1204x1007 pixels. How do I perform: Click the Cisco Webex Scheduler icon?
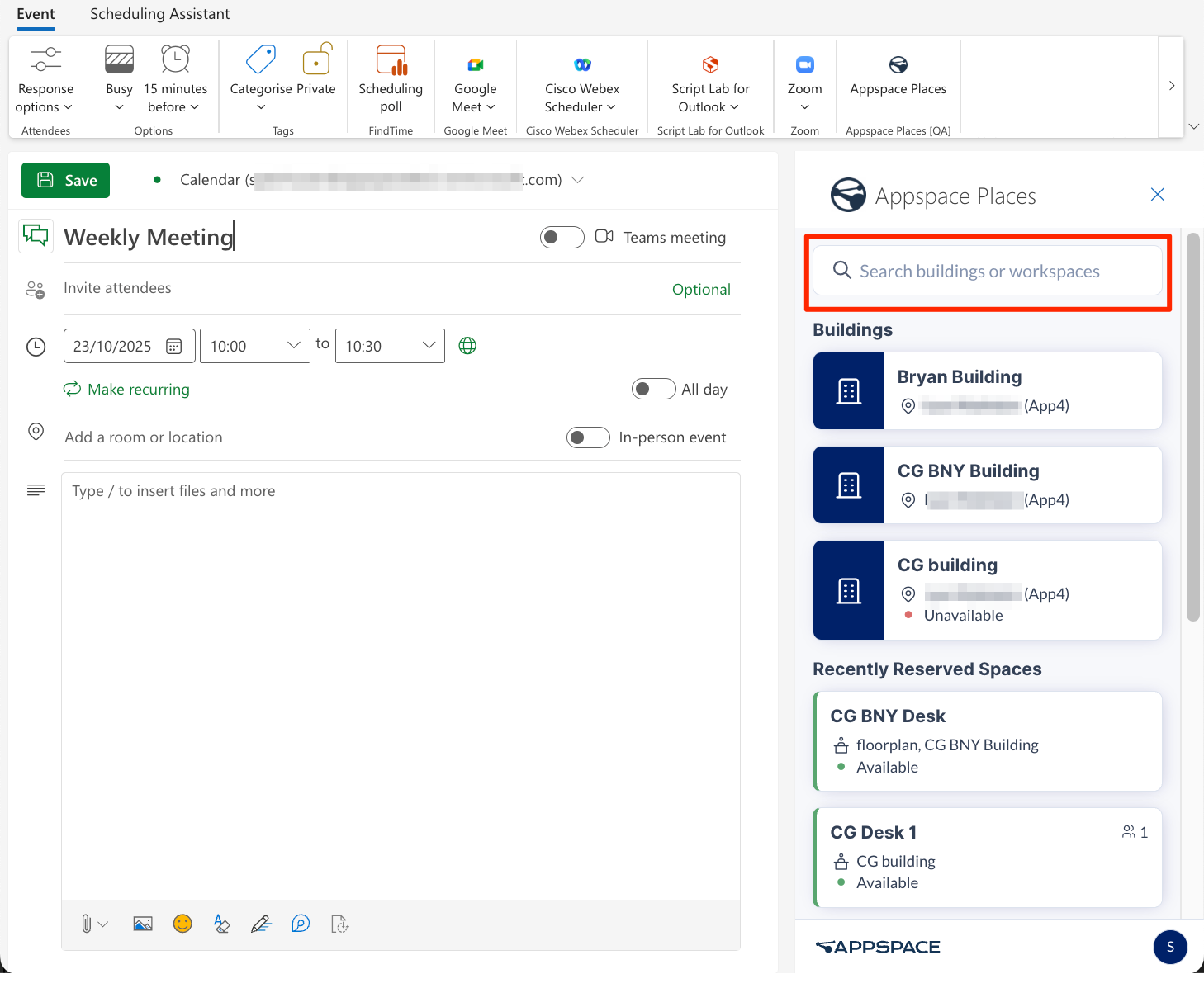click(582, 64)
